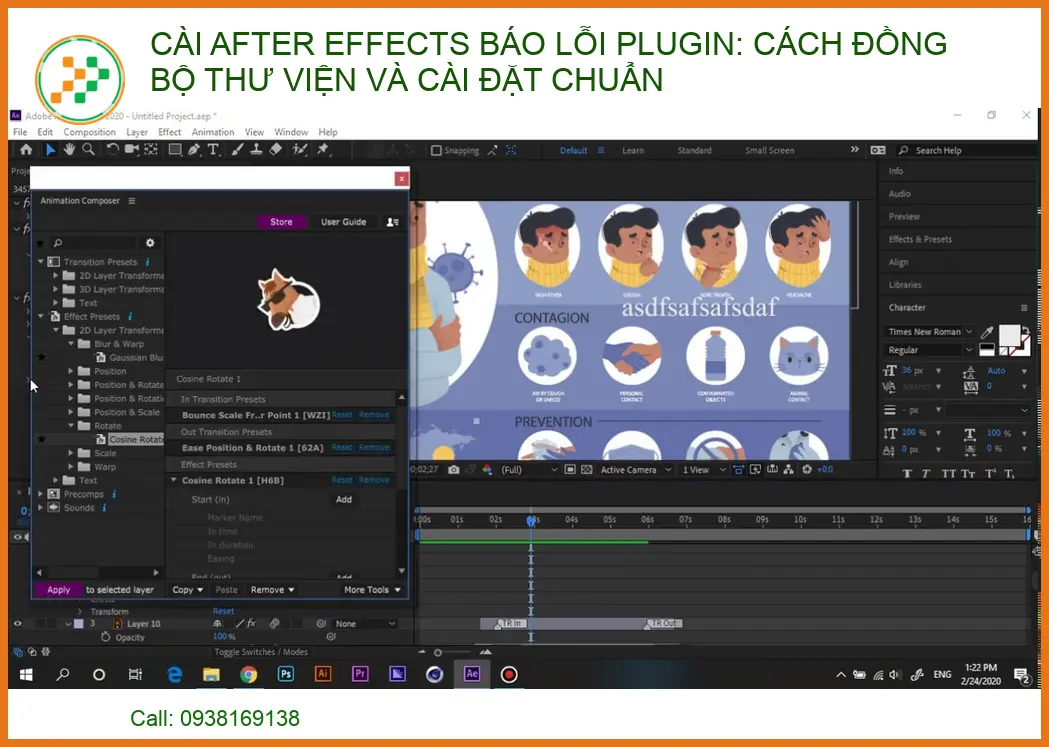The width and height of the screenshot is (1049, 747).
Task: Reset the Cosine Rotate 1 preset
Action: click(342, 480)
